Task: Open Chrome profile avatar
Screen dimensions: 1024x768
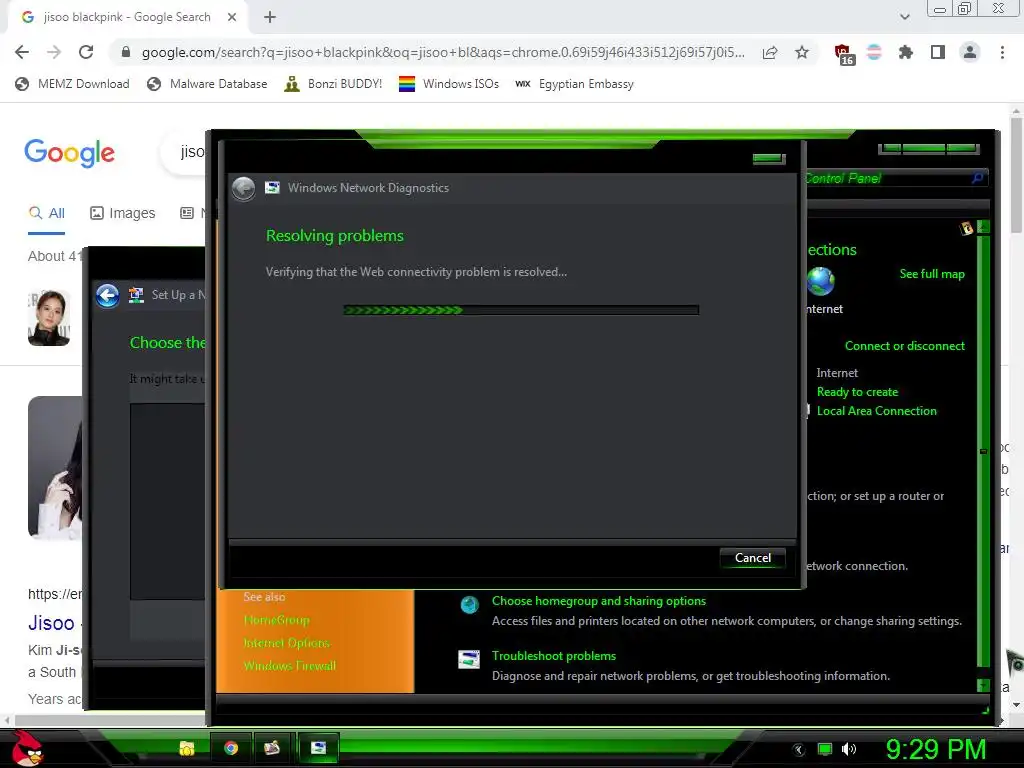Action: click(x=970, y=52)
